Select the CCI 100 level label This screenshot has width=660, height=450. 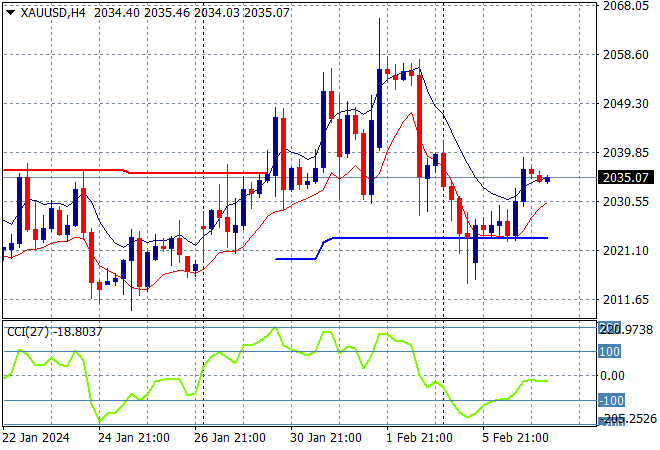coord(609,351)
